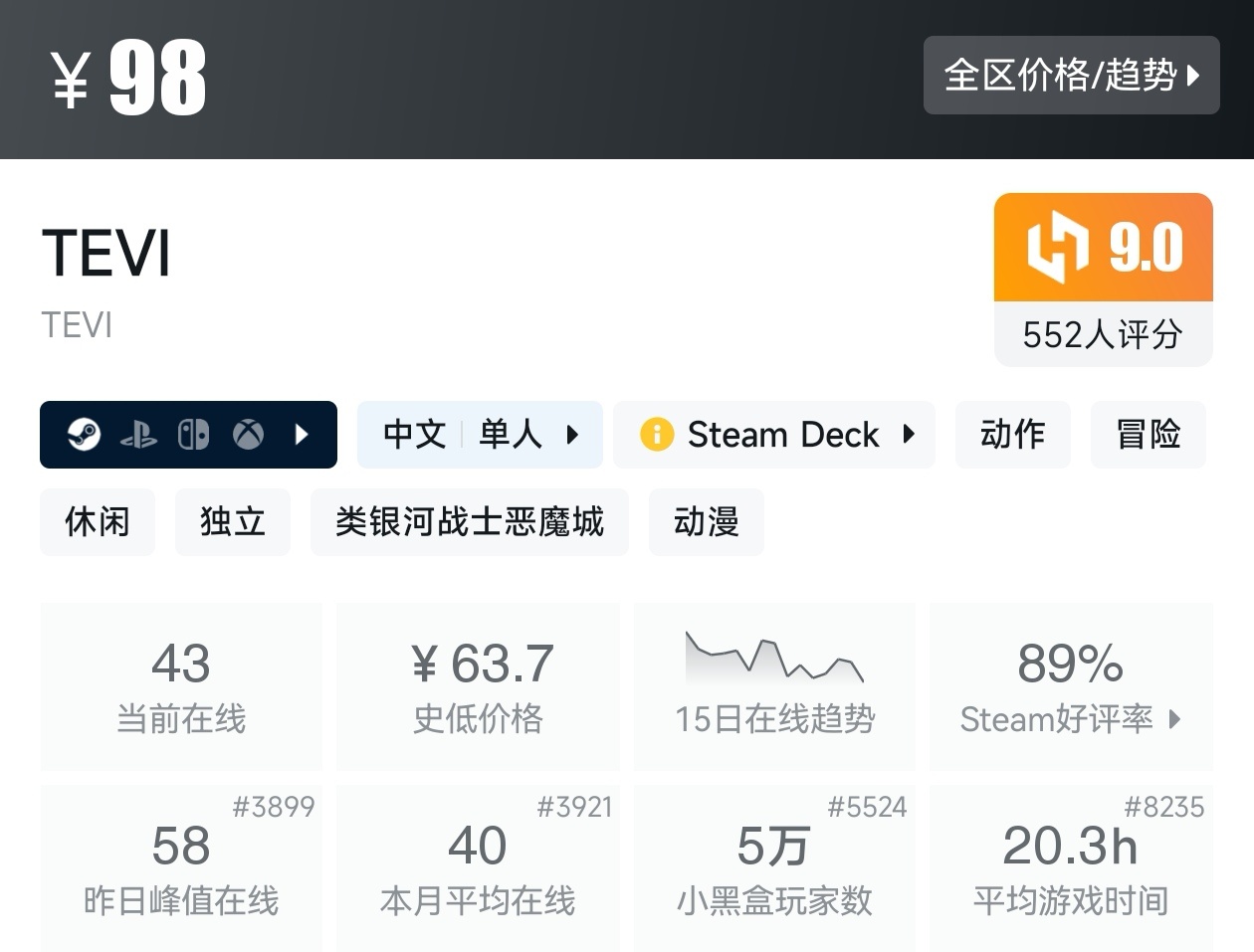1254x952 pixels.
Task: Click the Nintendo Switch platform icon
Action: coord(193,435)
